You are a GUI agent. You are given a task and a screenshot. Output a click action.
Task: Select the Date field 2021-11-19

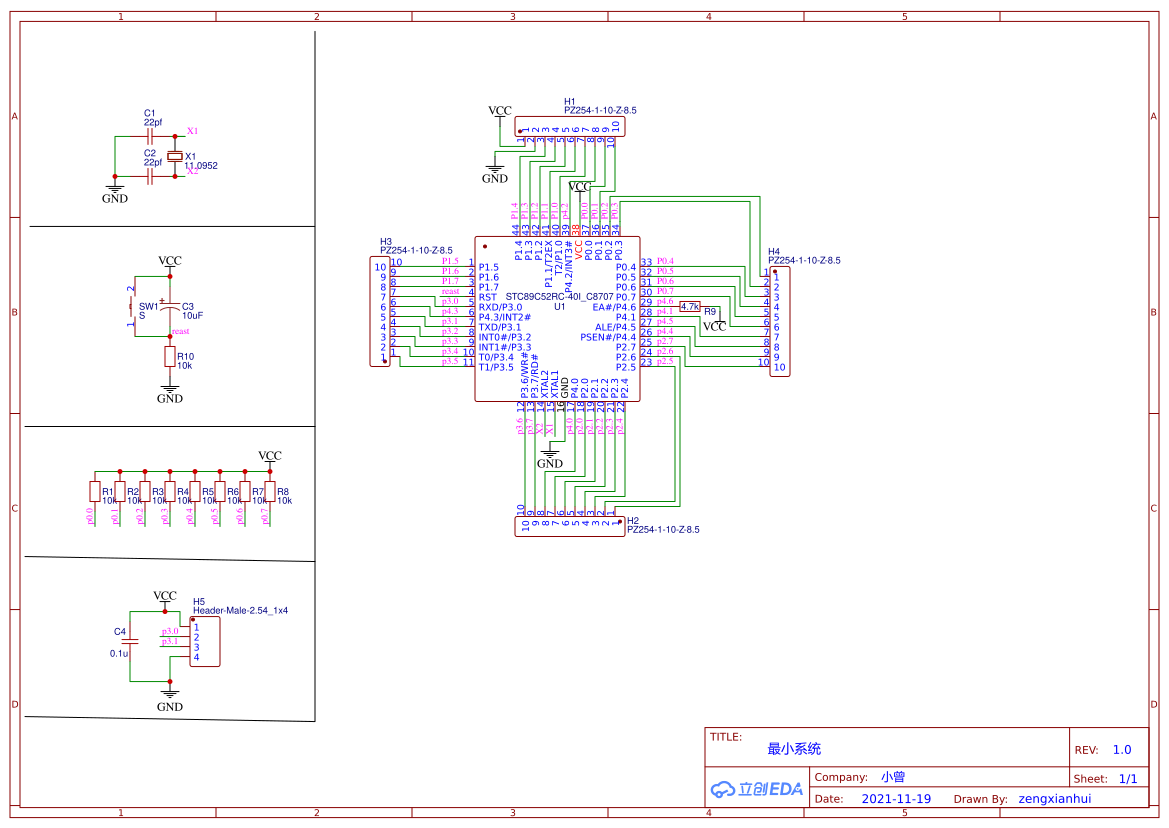(896, 798)
